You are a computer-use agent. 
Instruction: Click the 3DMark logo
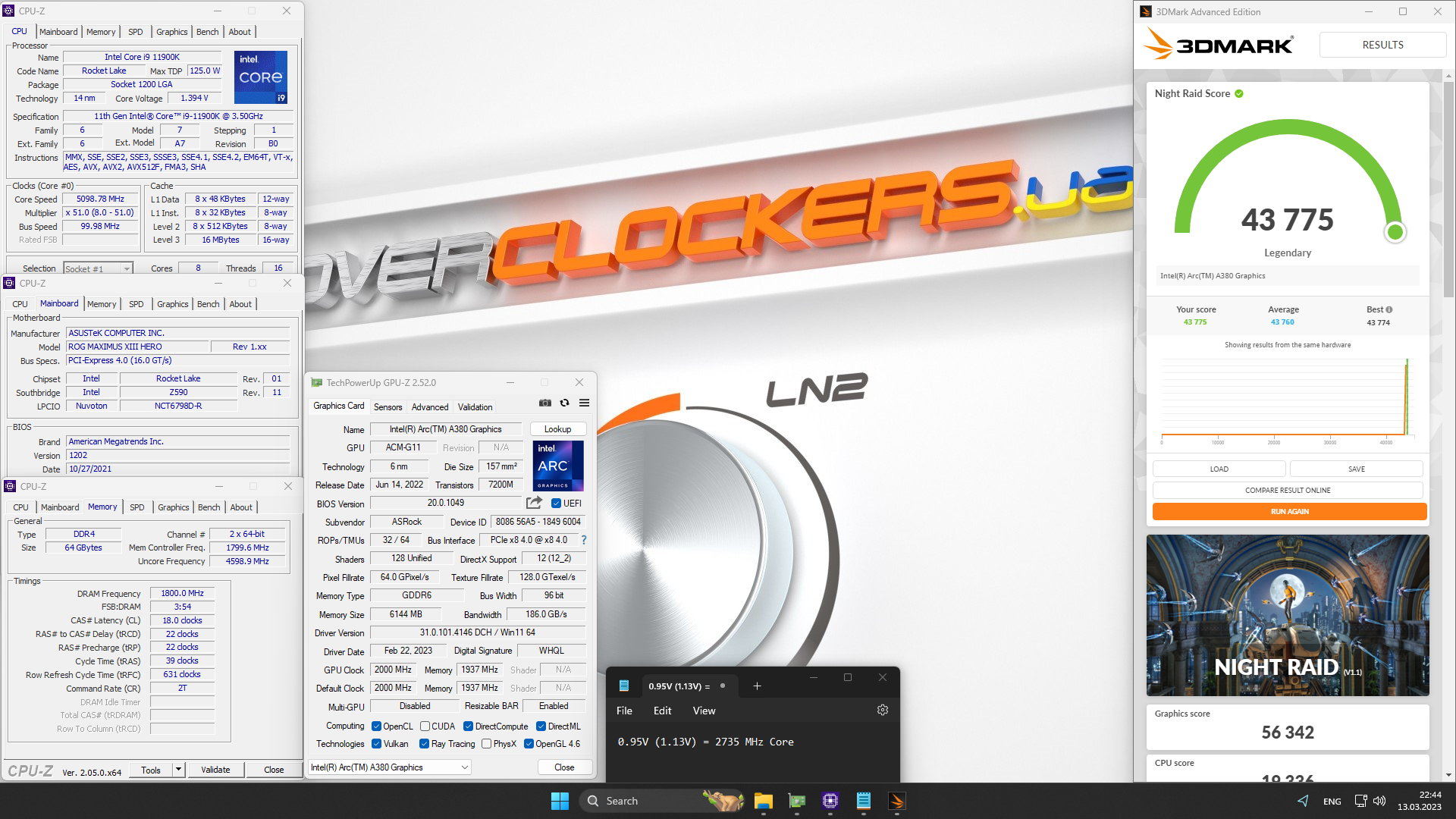[1218, 45]
